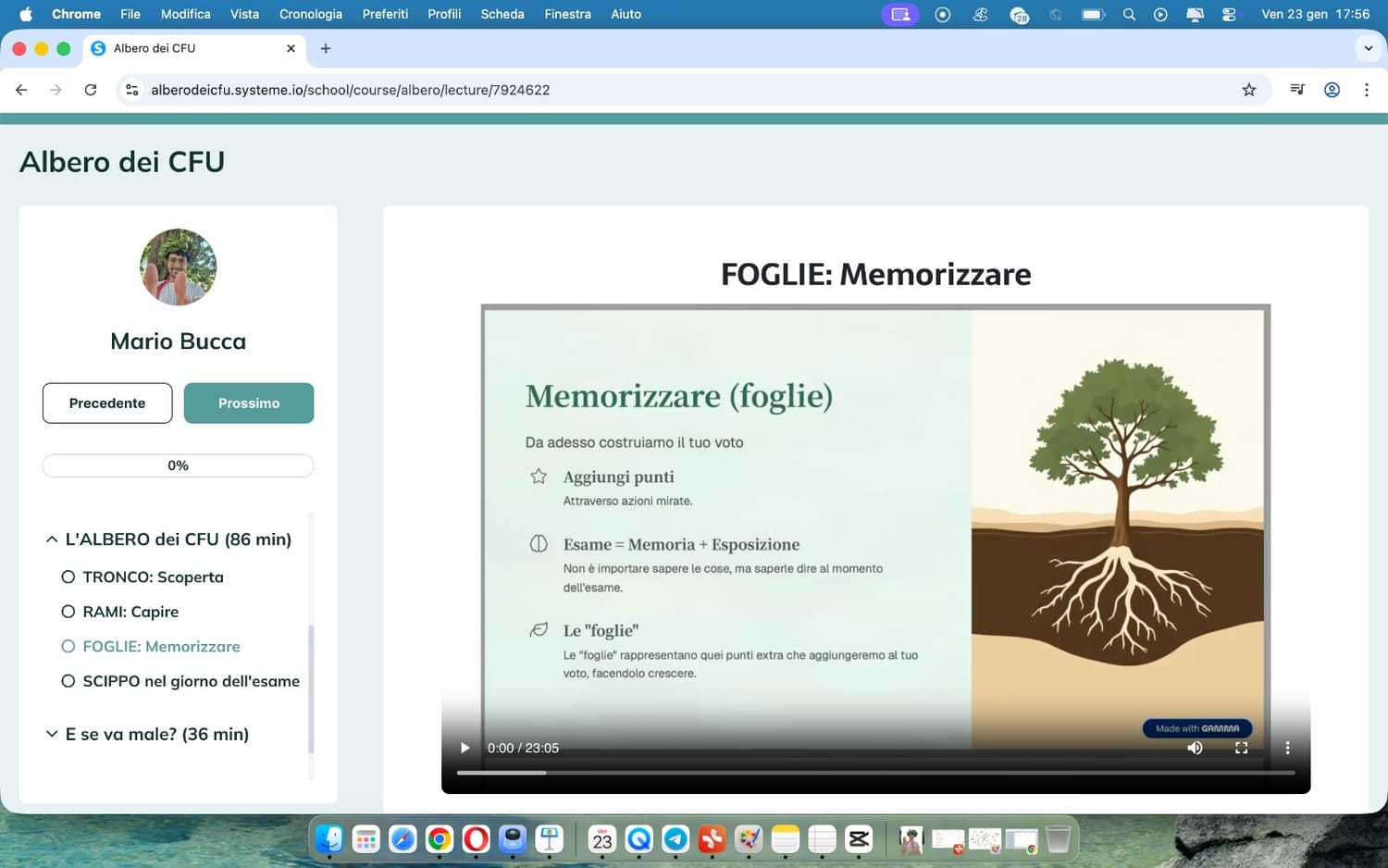This screenshot has width=1388, height=868.
Task: Select the TRONCO: Scoperta lesson circle
Action: pyautogui.click(x=68, y=577)
